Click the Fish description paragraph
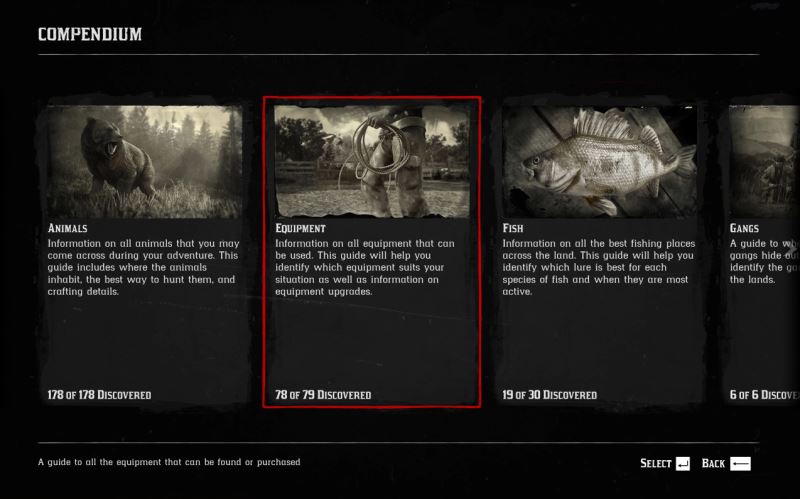This screenshot has height=499, width=800. coord(598,267)
